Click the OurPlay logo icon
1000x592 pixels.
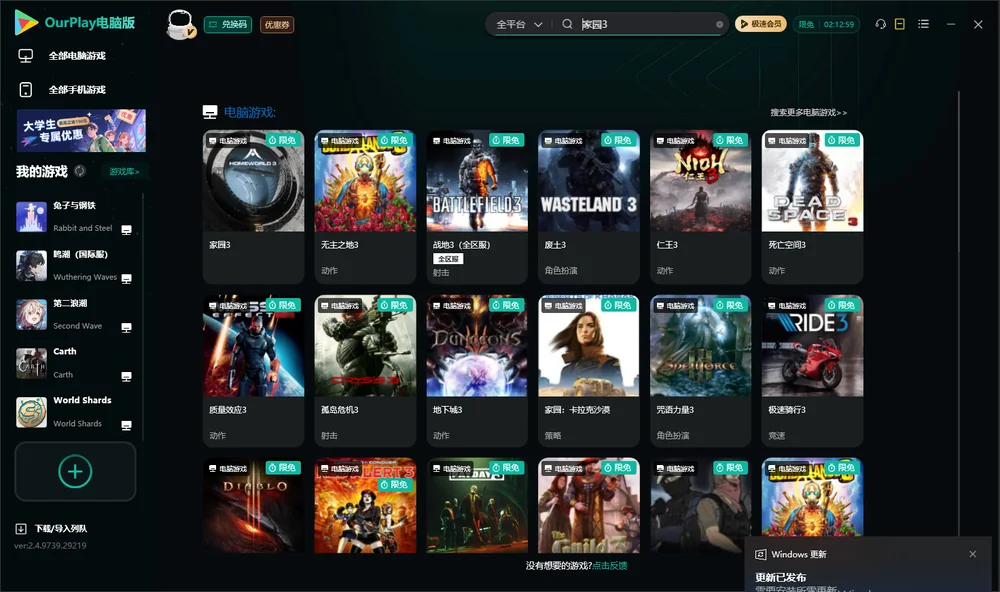26,23
